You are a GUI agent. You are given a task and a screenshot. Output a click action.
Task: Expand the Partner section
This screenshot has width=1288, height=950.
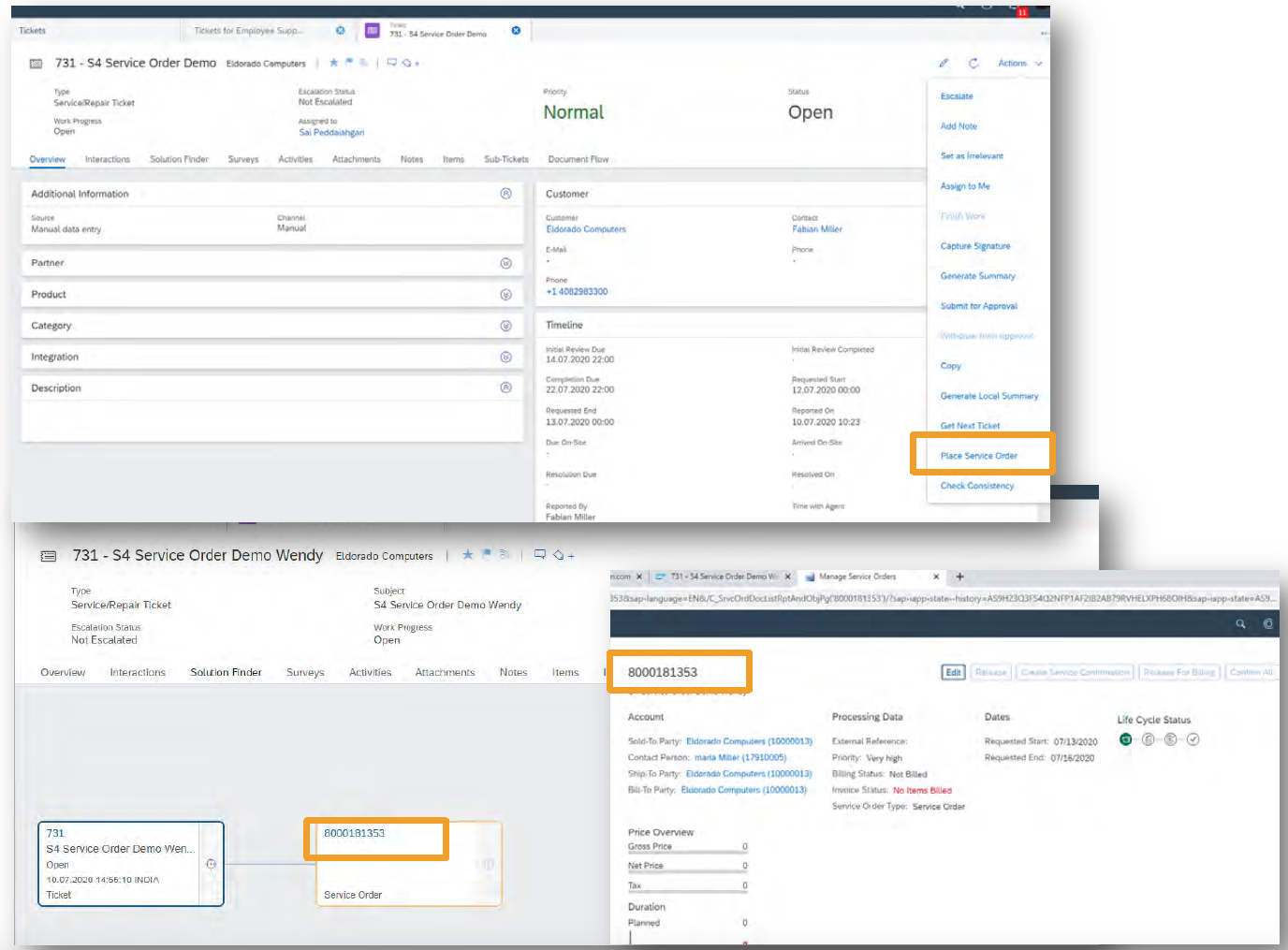pyautogui.click(x=505, y=263)
